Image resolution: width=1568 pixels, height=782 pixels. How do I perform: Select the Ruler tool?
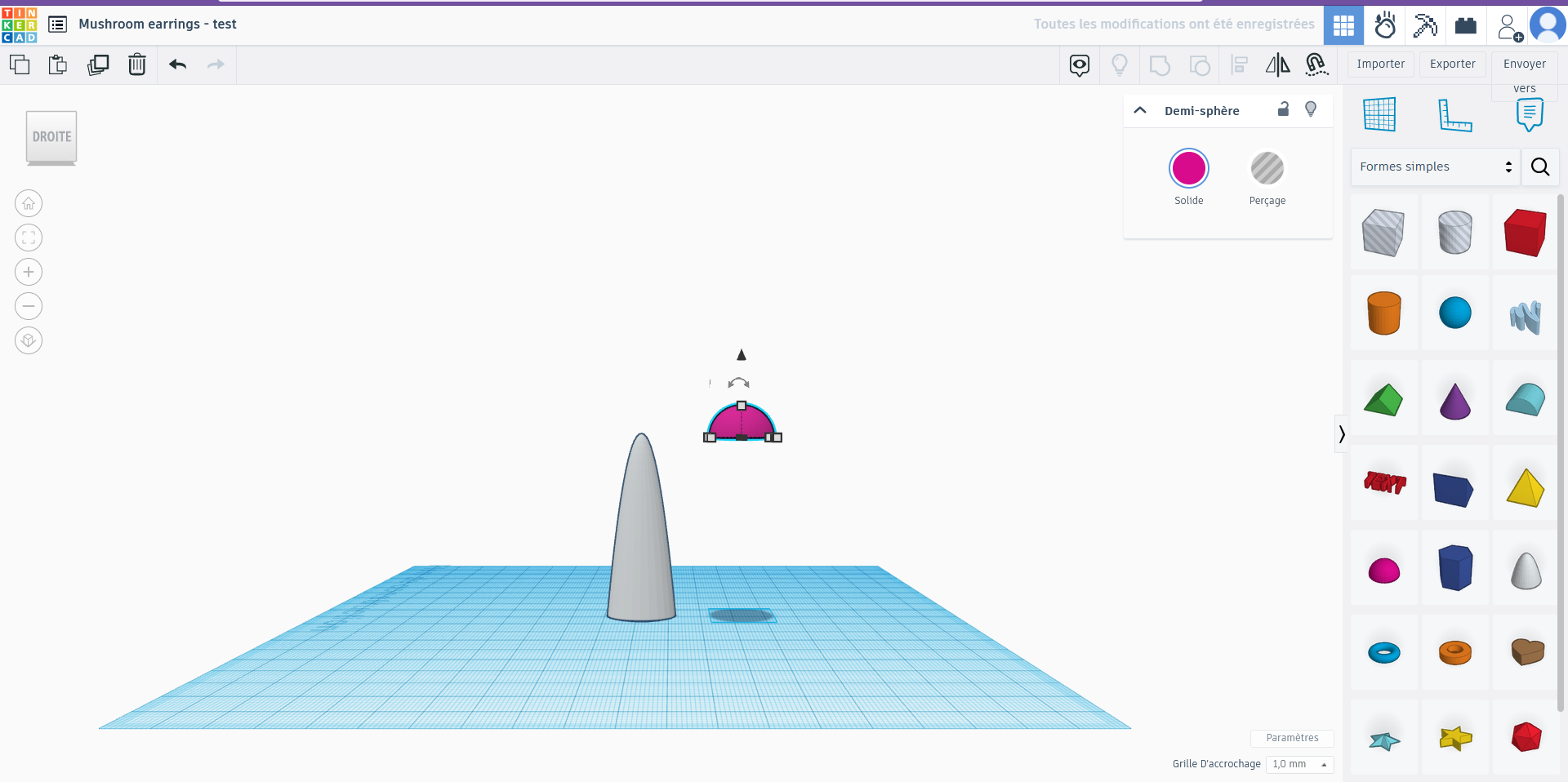pyautogui.click(x=1454, y=114)
